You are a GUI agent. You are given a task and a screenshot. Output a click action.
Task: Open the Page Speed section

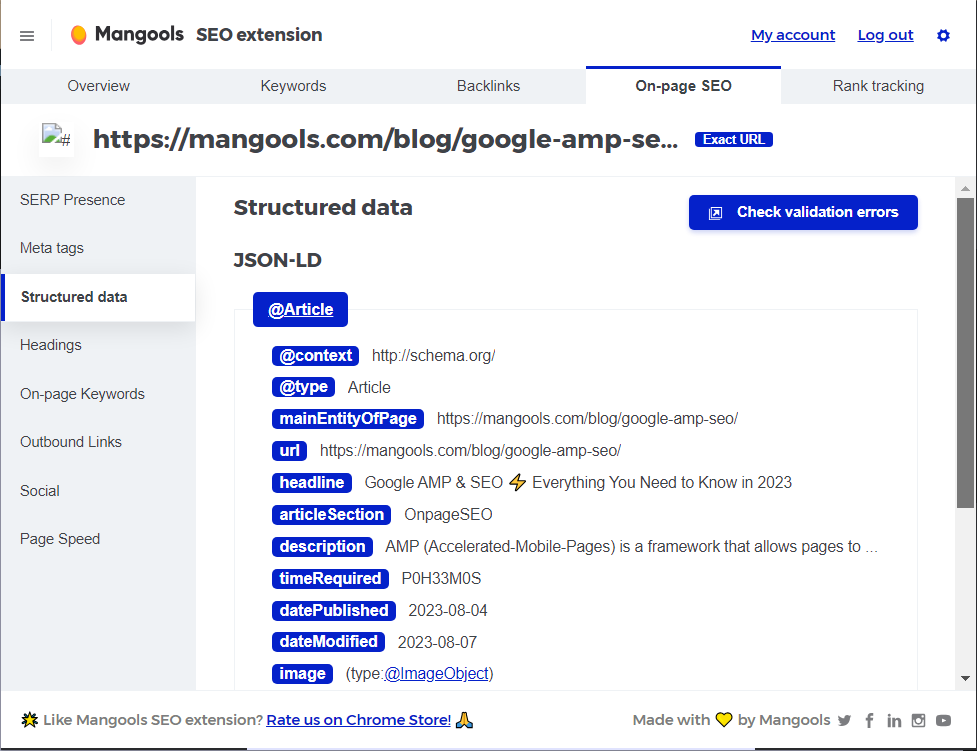click(59, 538)
